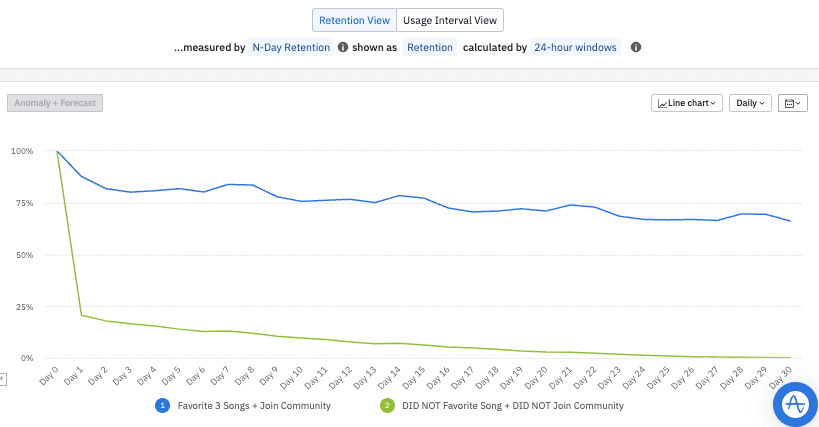This screenshot has width=819, height=427.
Task: Open the N-Day Retention dropdown
Action: [291, 47]
